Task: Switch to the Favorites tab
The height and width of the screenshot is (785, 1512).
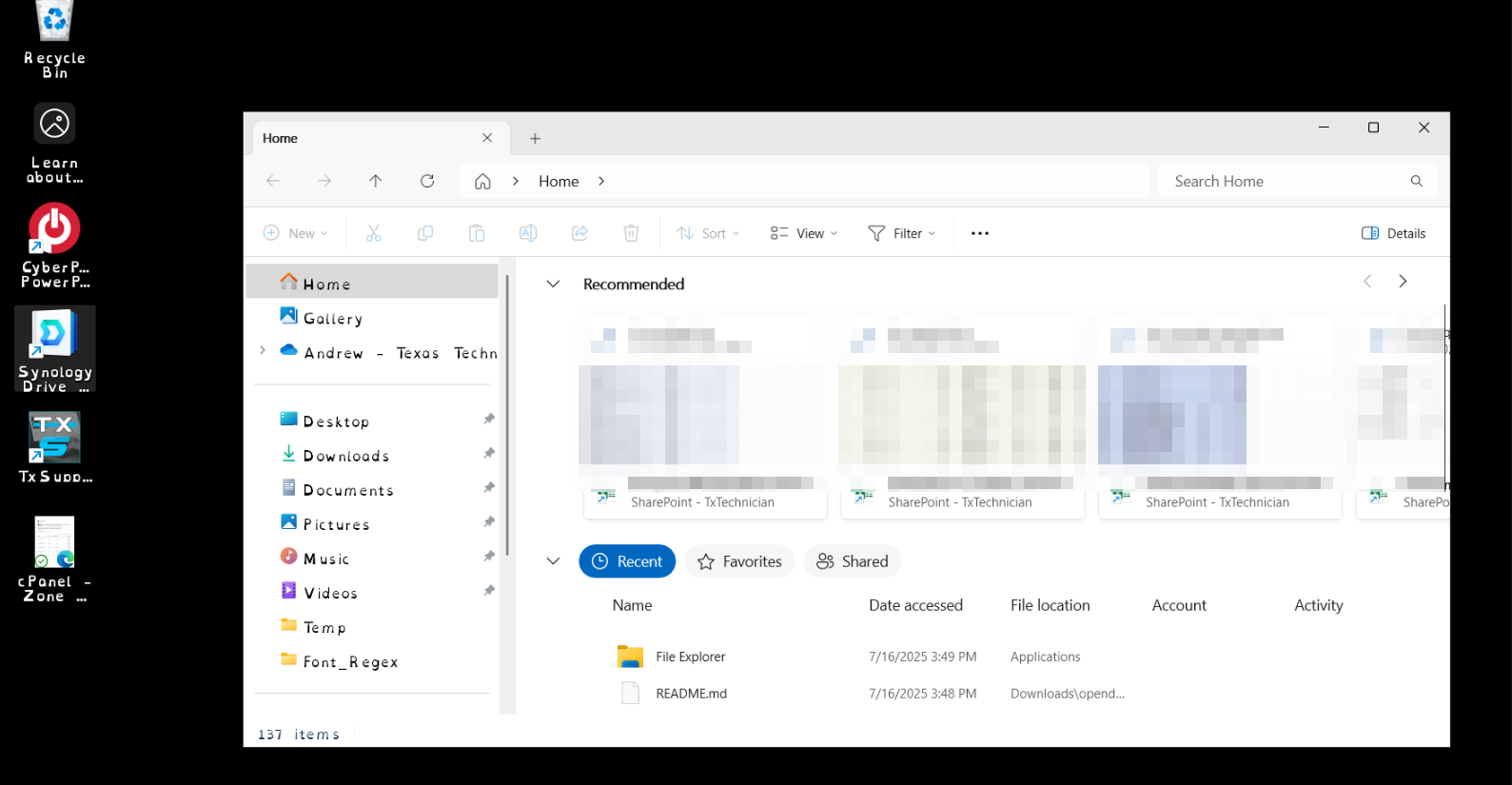Action: click(x=739, y=561)
